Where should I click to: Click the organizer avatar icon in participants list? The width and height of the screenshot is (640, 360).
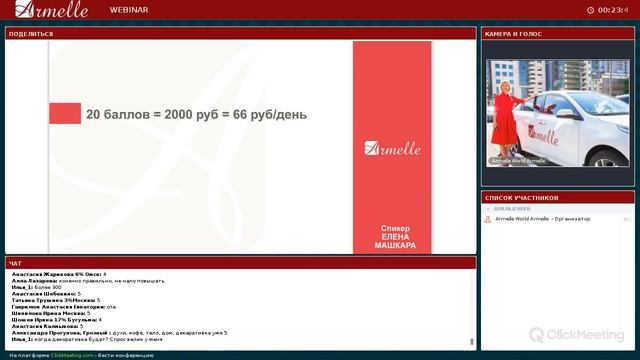[487, 220]
